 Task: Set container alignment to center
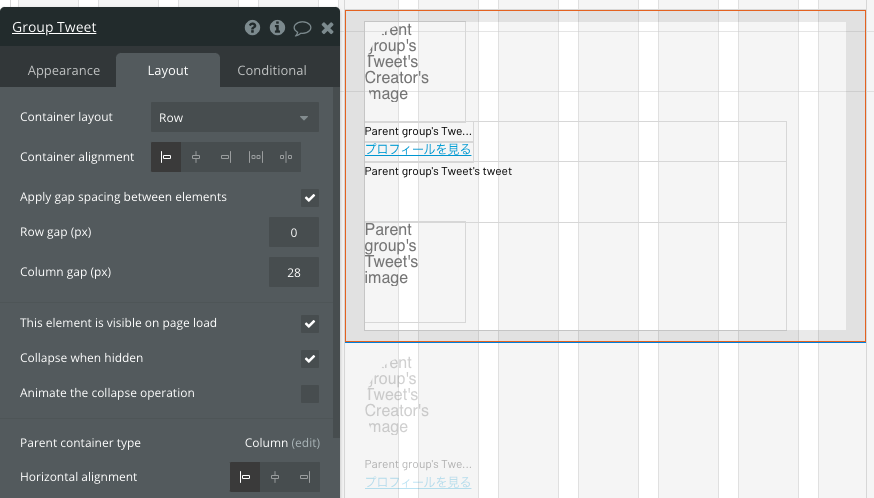point(196,157)
